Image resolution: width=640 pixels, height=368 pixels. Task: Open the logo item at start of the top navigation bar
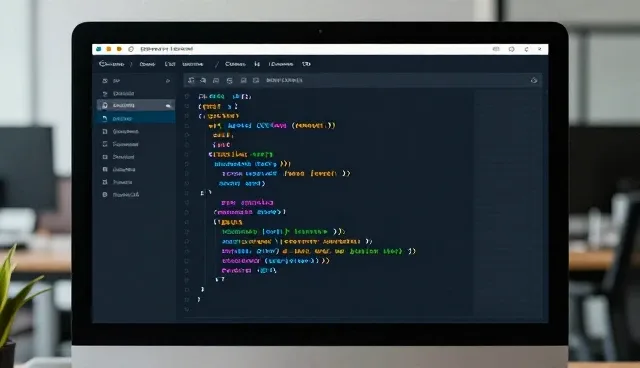click(111, 64)
